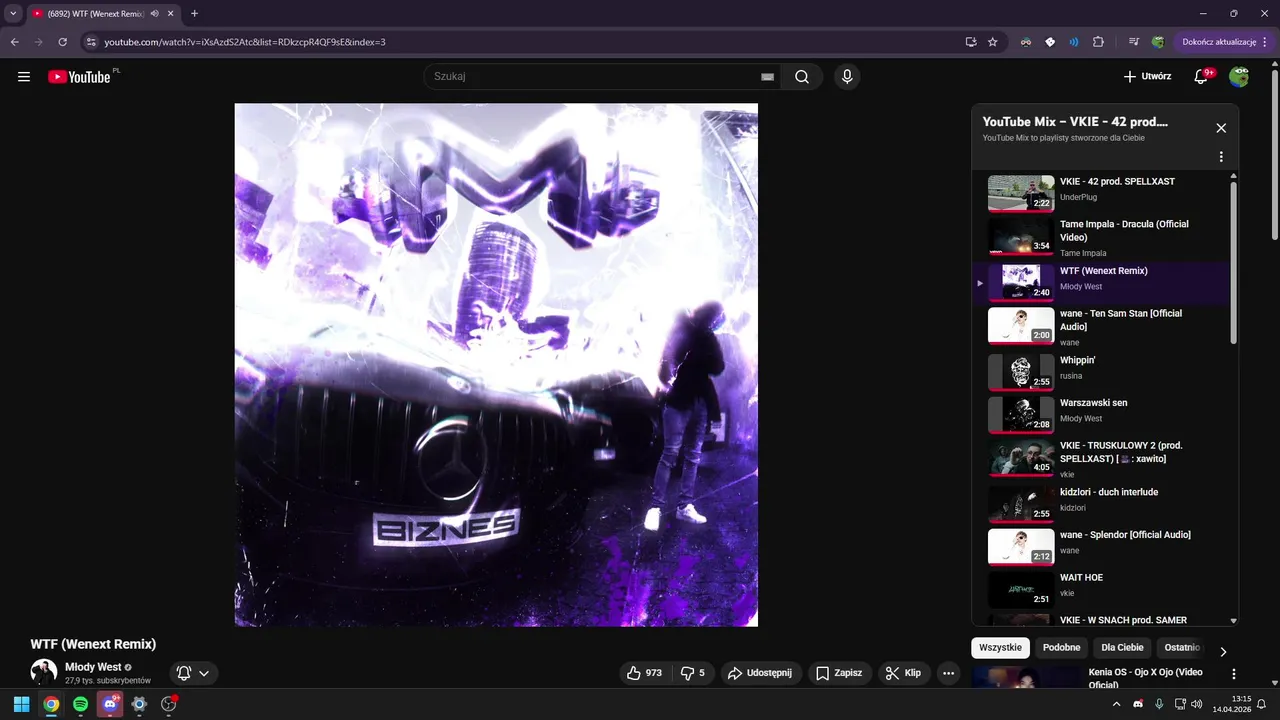The width and height of the screenshot is (1280, 720).
Task: Show hidden system tray icons chevron
Action: 1116,704
